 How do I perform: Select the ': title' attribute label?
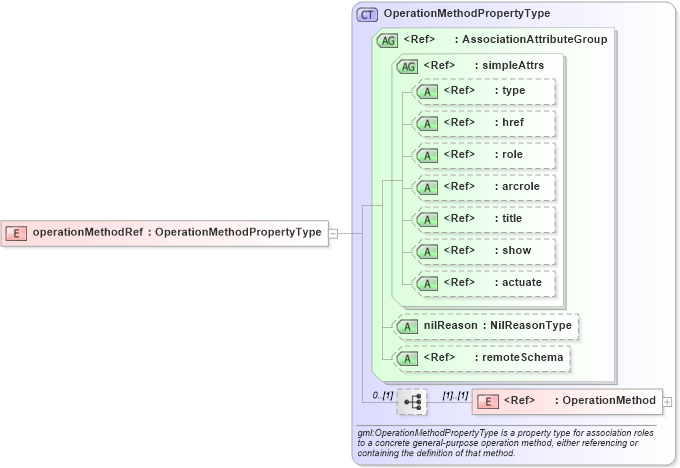click(508, 219)
